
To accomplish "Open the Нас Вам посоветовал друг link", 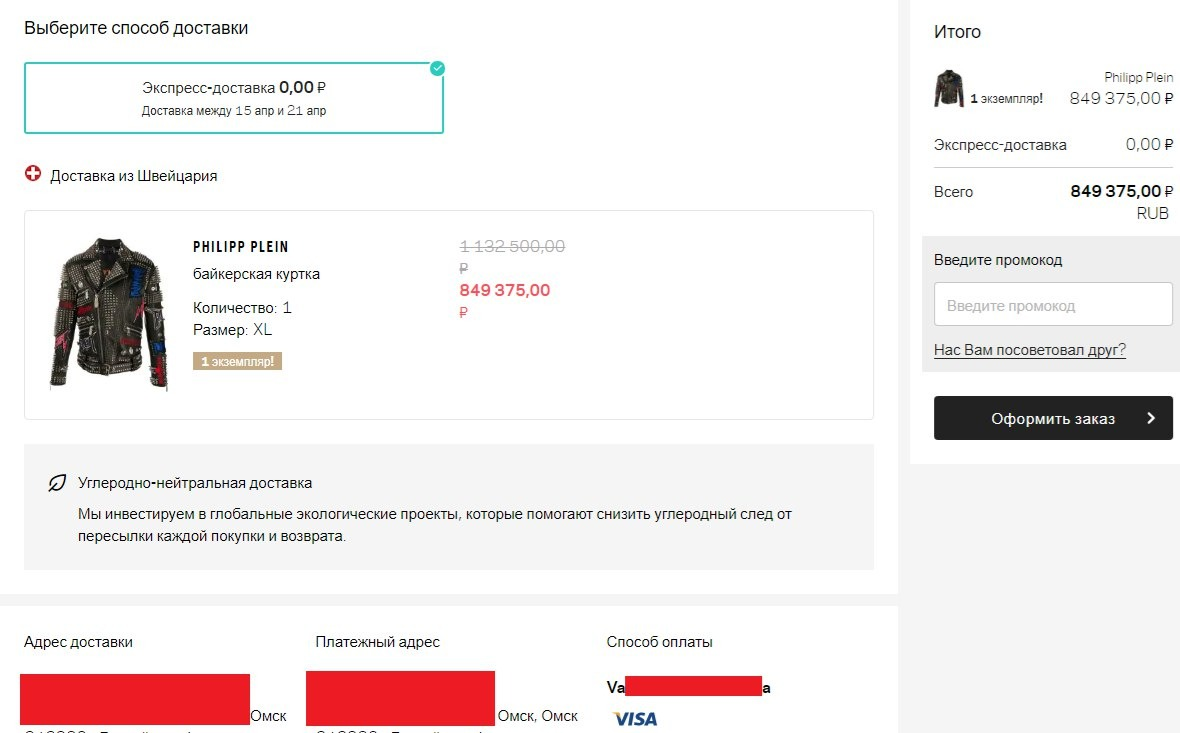I will (x=1029, y=350).
